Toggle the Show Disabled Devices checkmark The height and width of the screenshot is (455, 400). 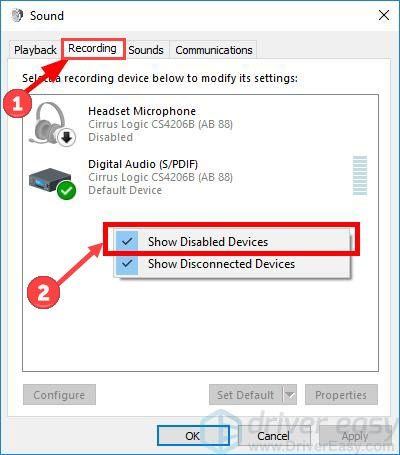(x=127, y=241)
